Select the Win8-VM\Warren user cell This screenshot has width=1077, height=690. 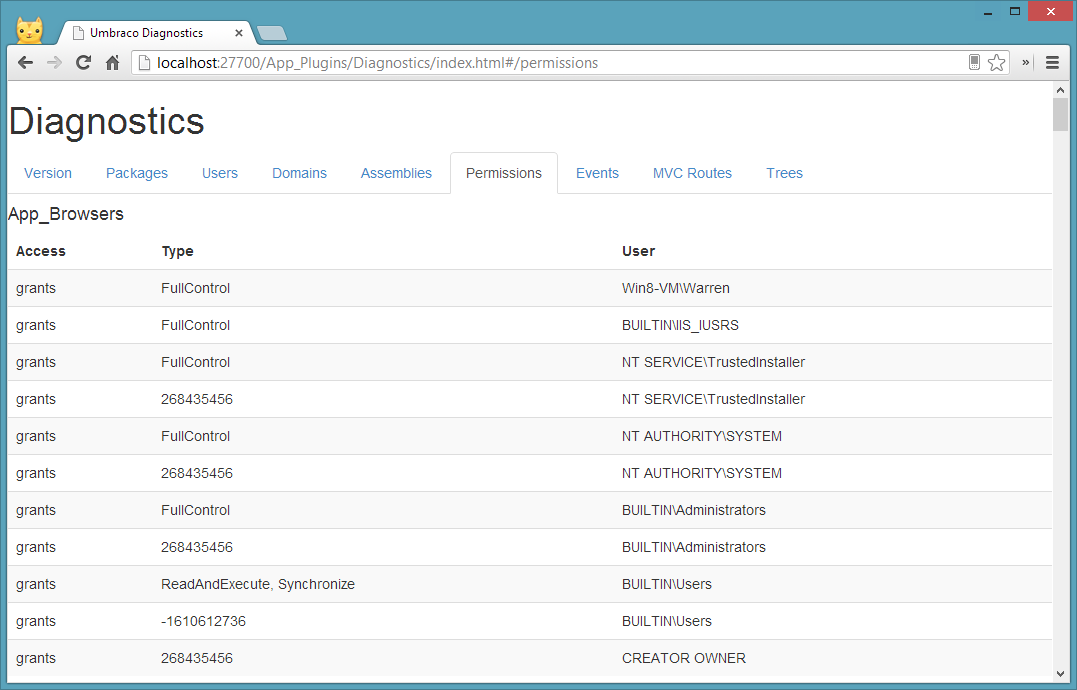point(676,288)
